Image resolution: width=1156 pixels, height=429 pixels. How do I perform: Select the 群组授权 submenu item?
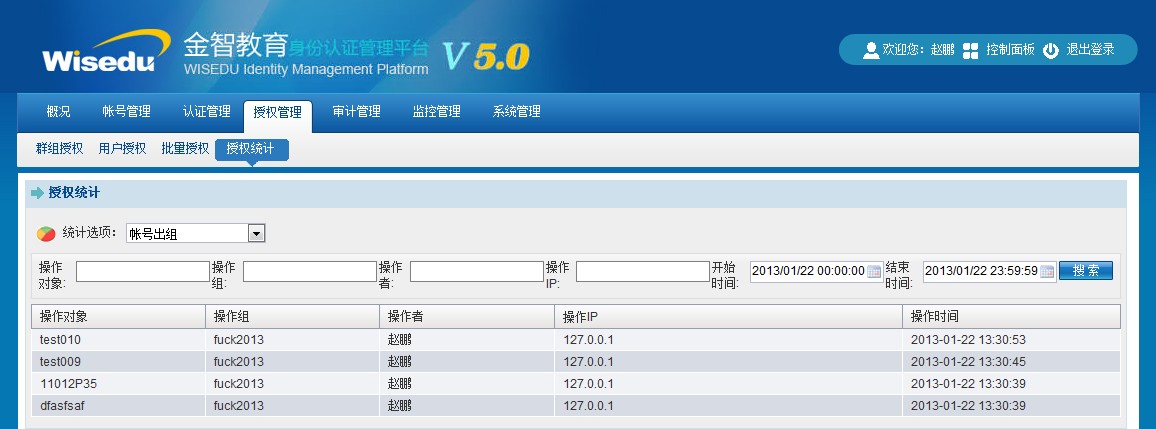click(59, 149)
